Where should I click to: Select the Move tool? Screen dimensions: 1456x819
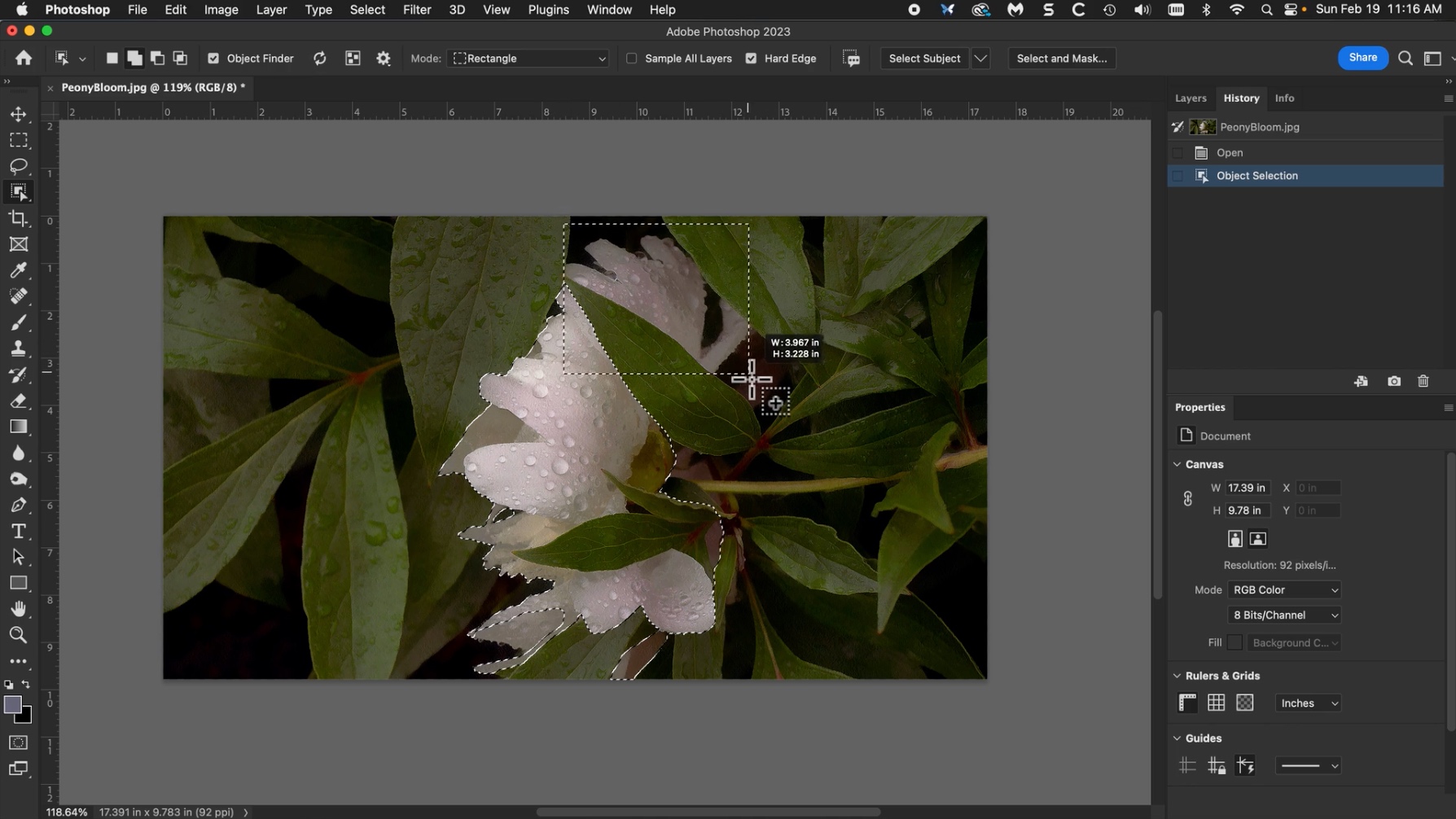18,115
